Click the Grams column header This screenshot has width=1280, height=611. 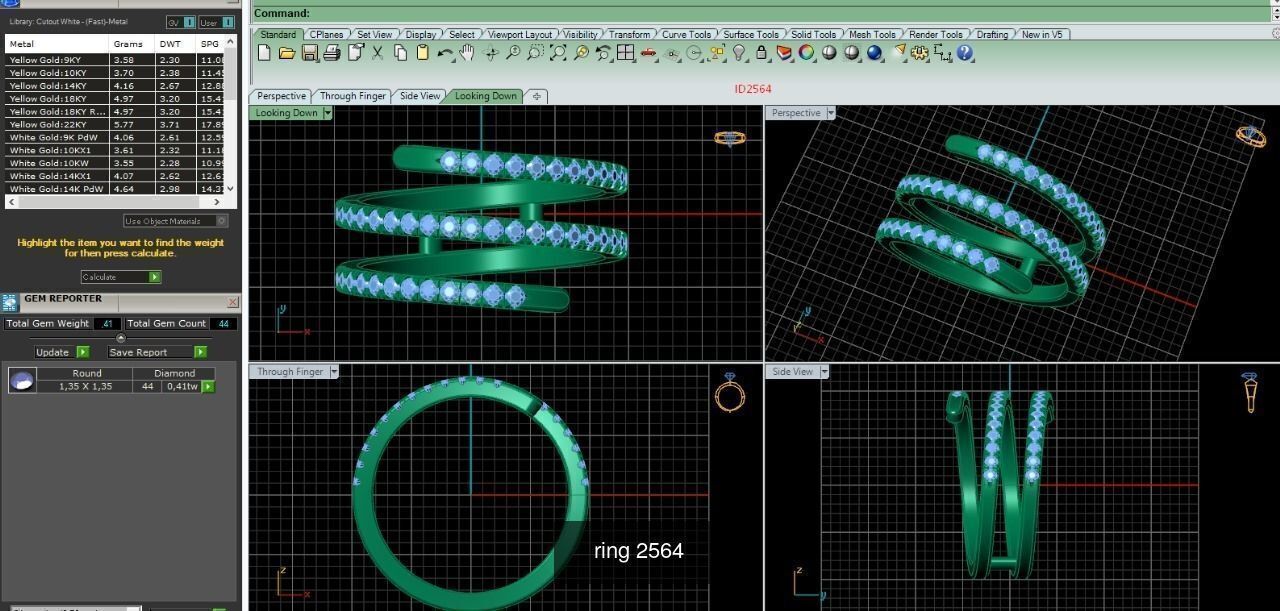tap(131, 44)
